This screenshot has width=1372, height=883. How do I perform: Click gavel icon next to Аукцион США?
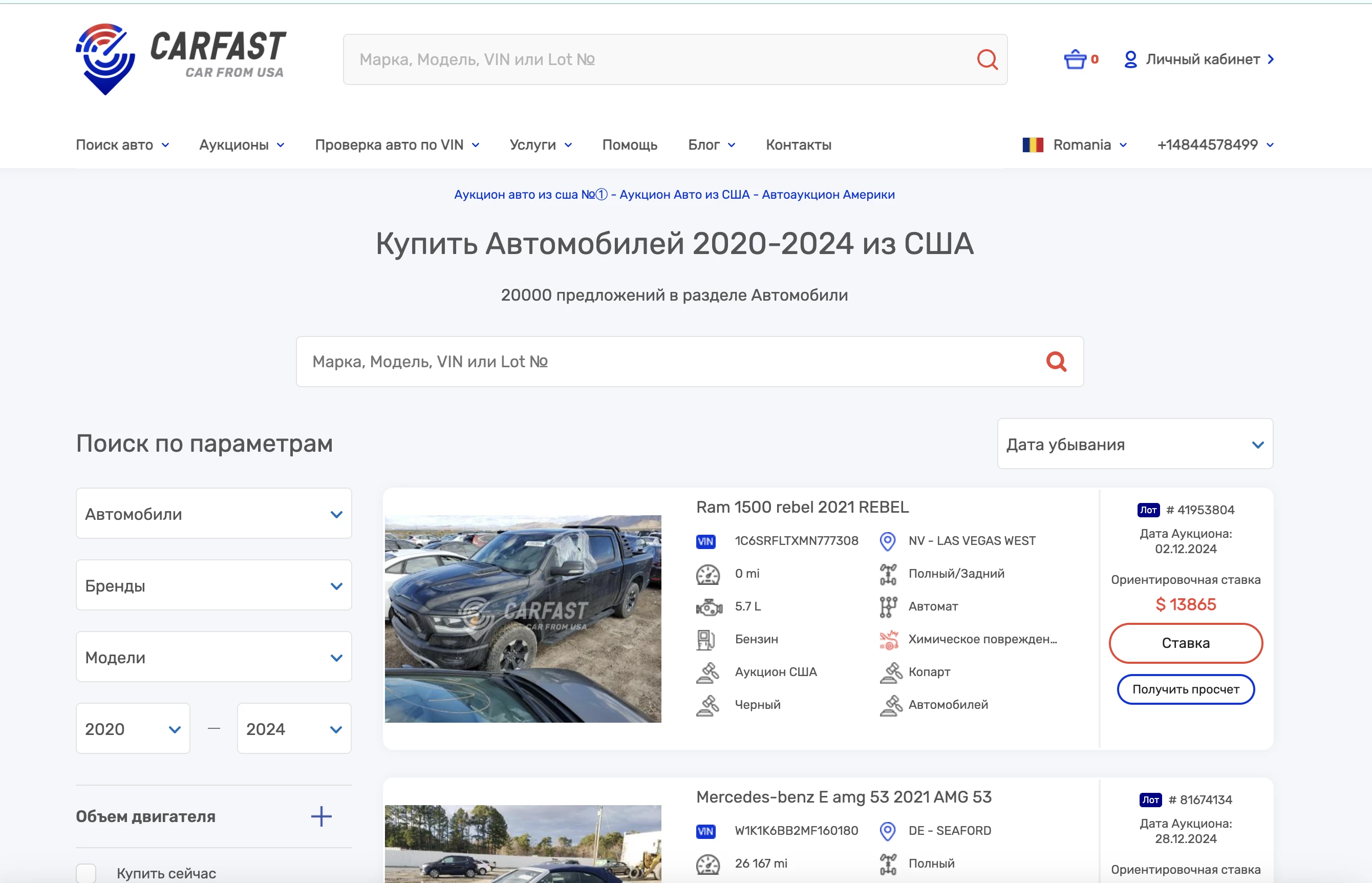tap(708, 672)
